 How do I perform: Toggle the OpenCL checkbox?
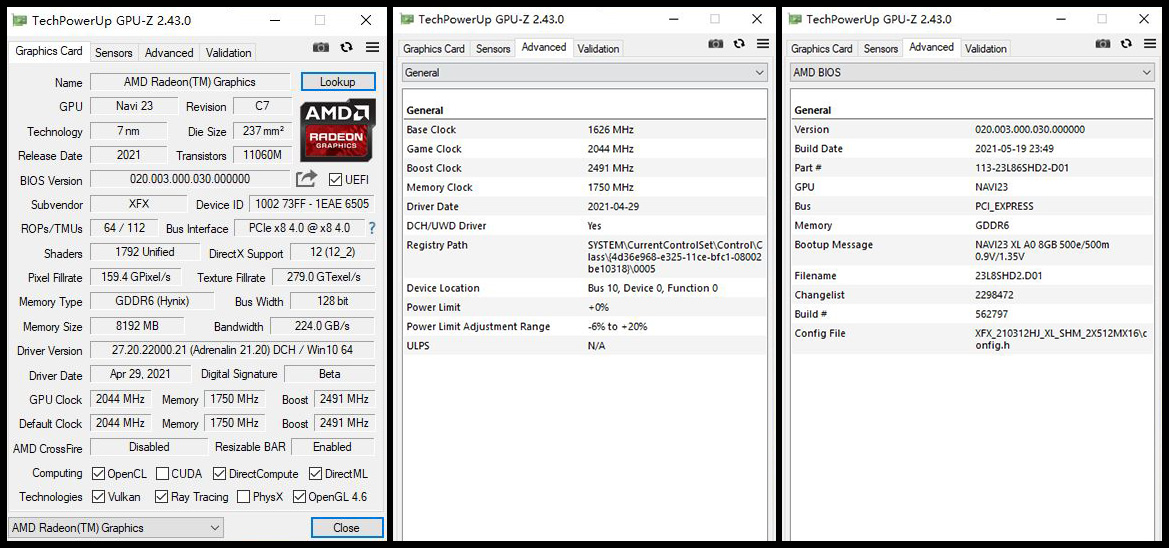click(x=98, y=473)
